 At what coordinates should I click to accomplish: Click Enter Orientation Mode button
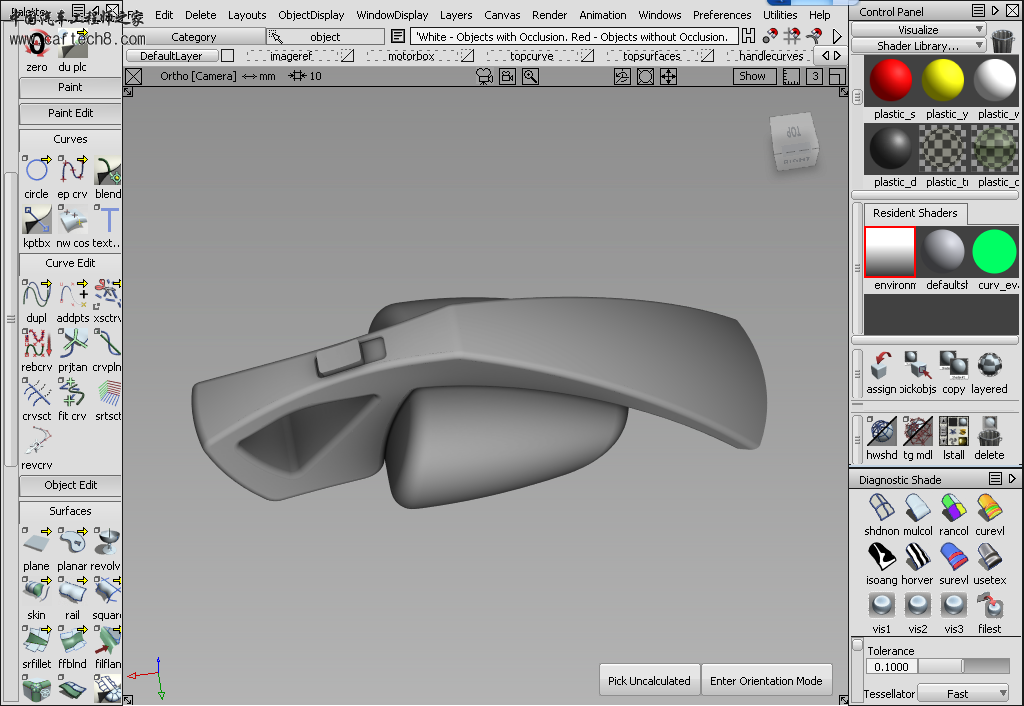tap(766, 681)
